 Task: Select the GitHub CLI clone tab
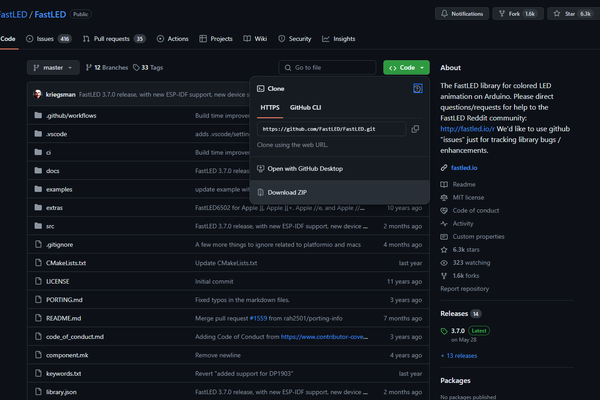pos(305,108)
